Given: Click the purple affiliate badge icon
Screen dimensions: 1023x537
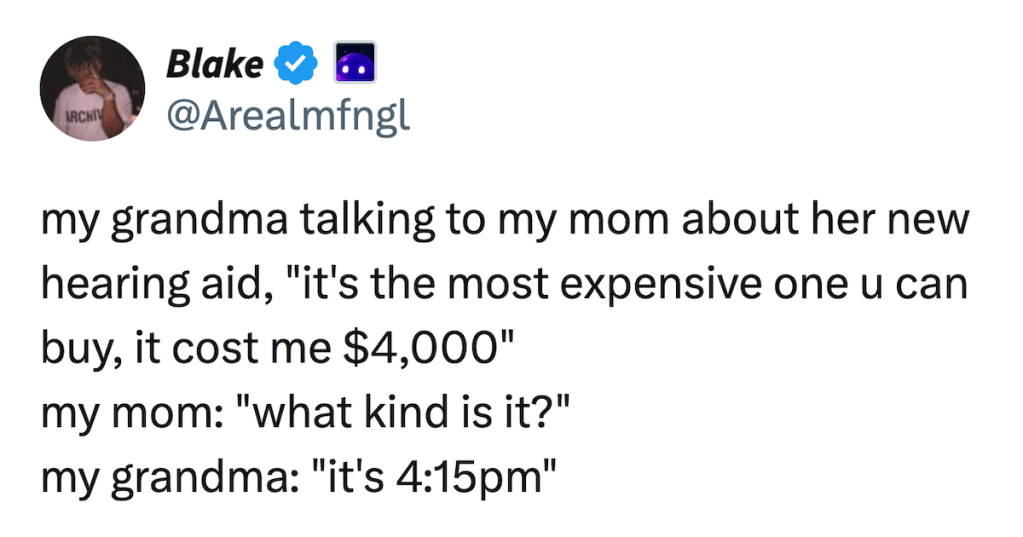Looking at the screenshot, I should (x=356, y=65).
